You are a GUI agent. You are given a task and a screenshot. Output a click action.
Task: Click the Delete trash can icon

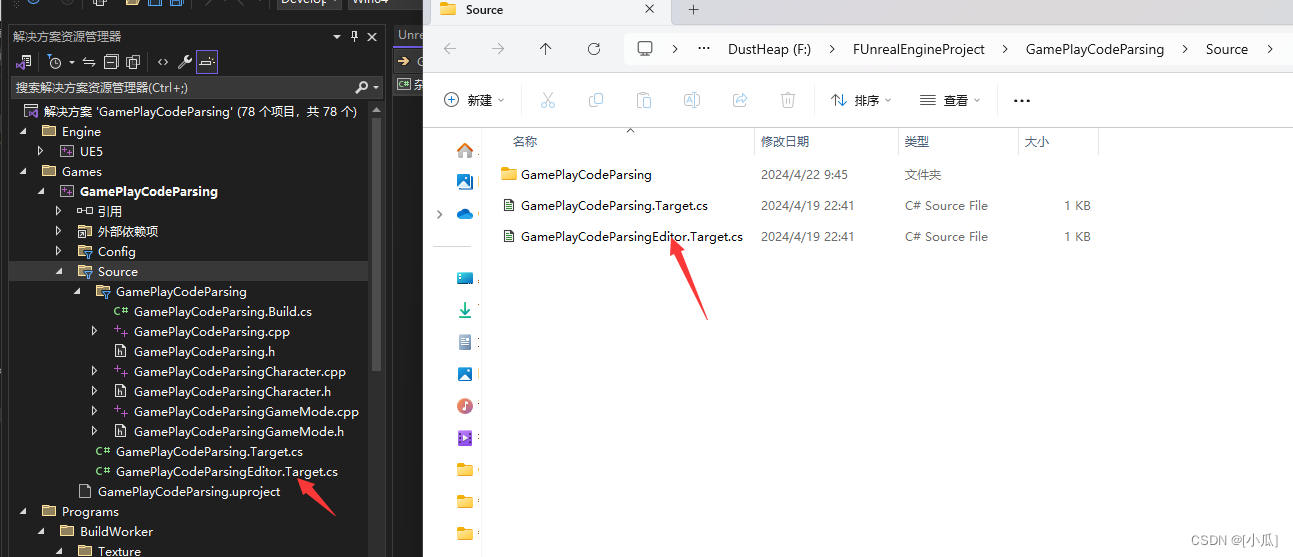pyautogui.click(x=788, y=100)
